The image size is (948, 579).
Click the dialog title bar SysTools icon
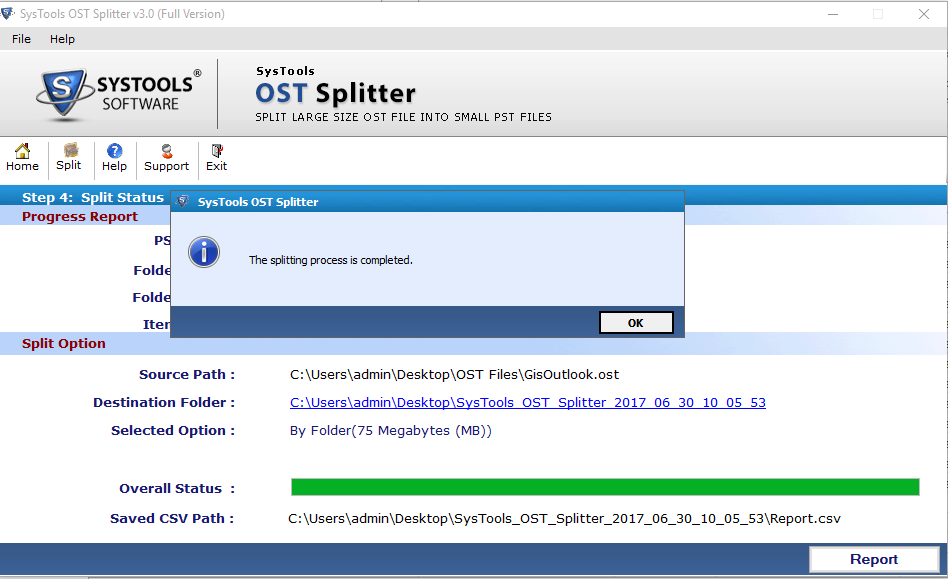coord(183,201)
